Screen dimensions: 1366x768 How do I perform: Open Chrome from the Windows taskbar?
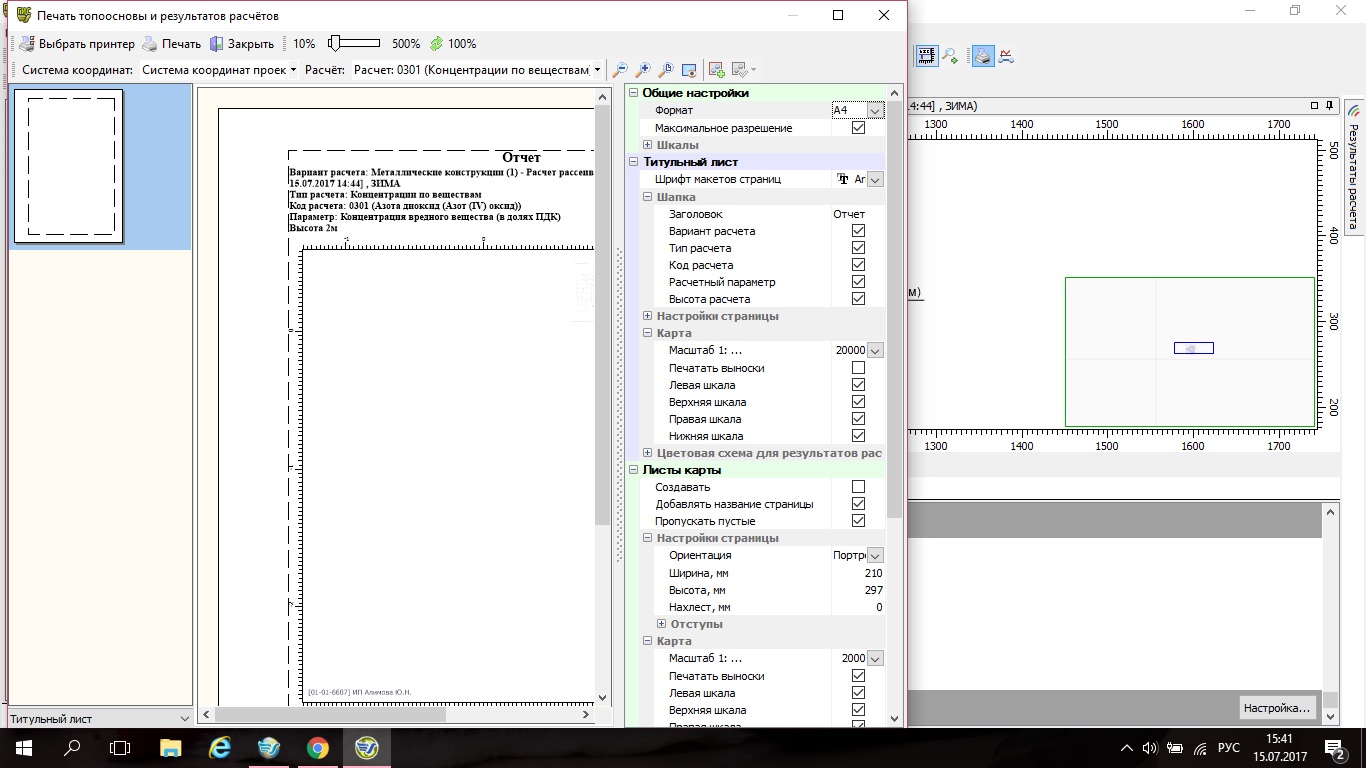pos(317,747)
